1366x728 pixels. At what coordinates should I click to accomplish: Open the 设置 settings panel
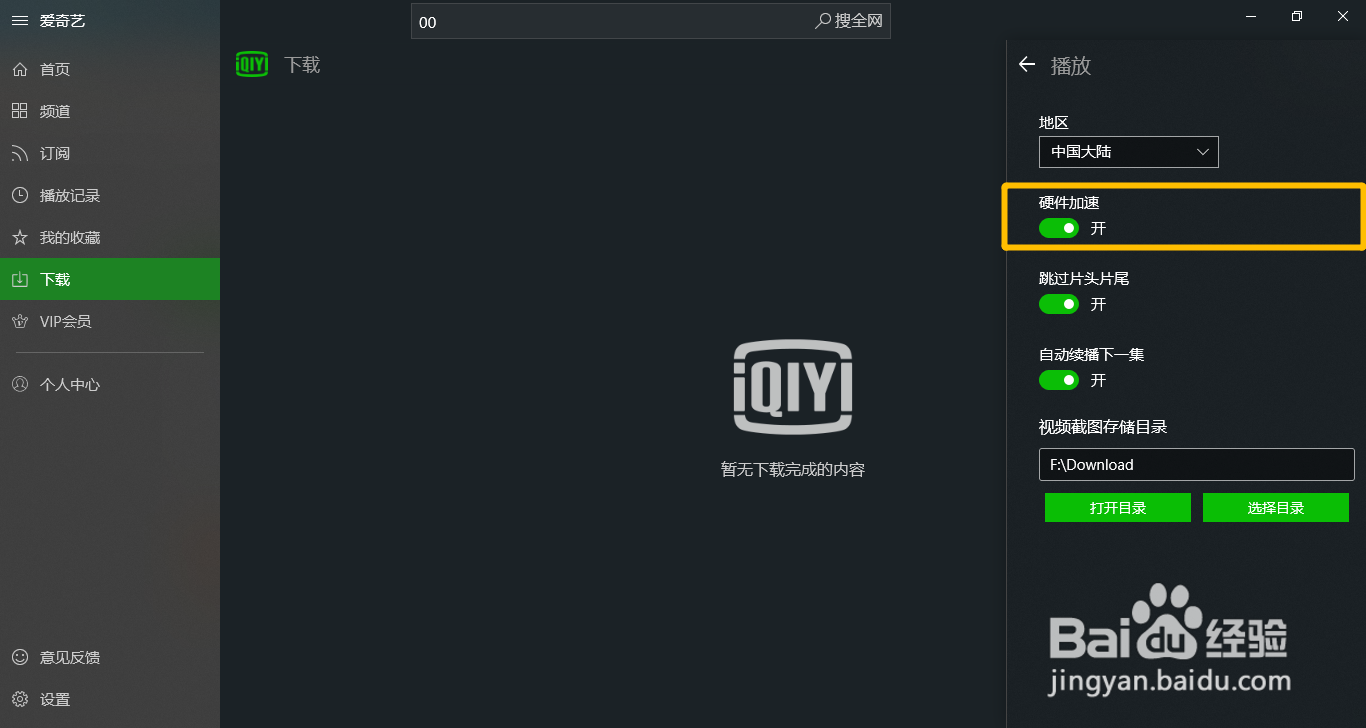55,699
